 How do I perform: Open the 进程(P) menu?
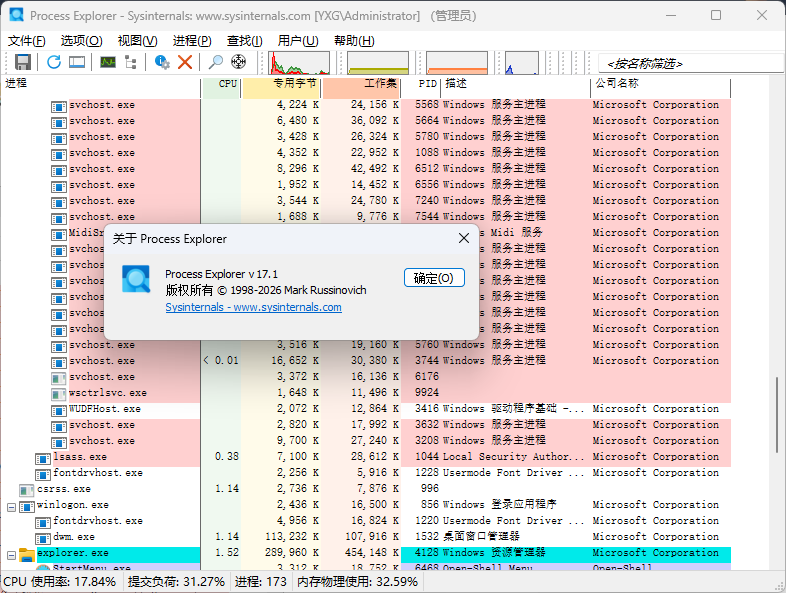click(x=192, y=41)
